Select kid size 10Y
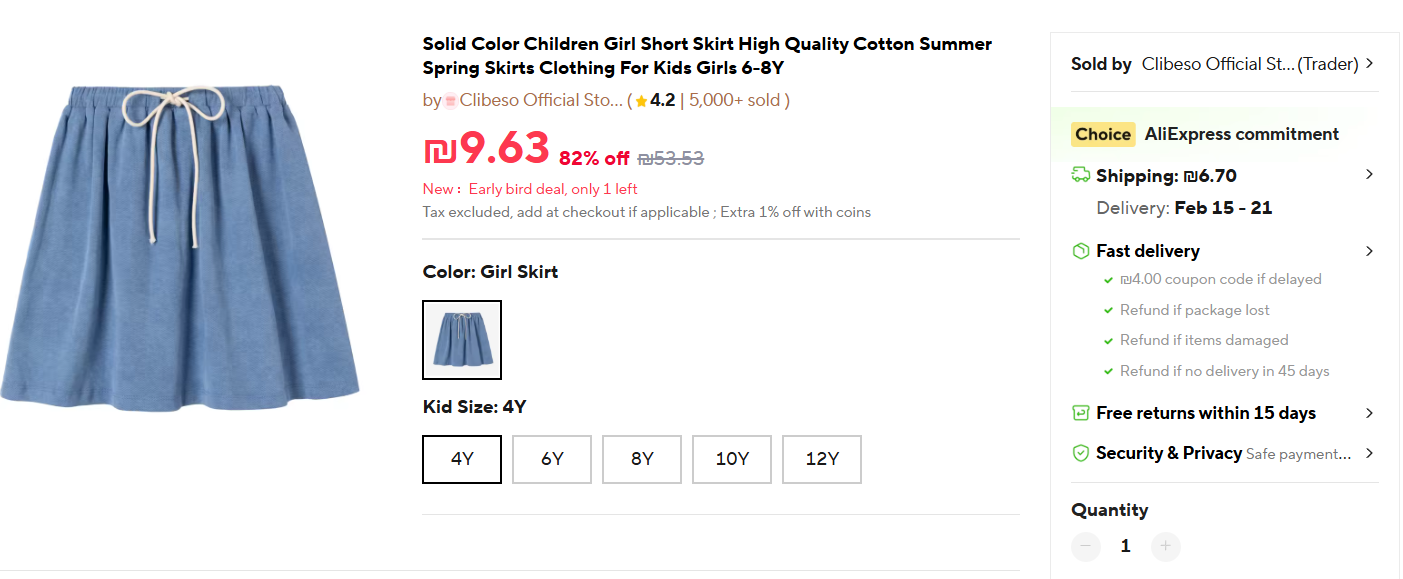The width and height of the screenshot is (1403, 579). pos(732,459)
